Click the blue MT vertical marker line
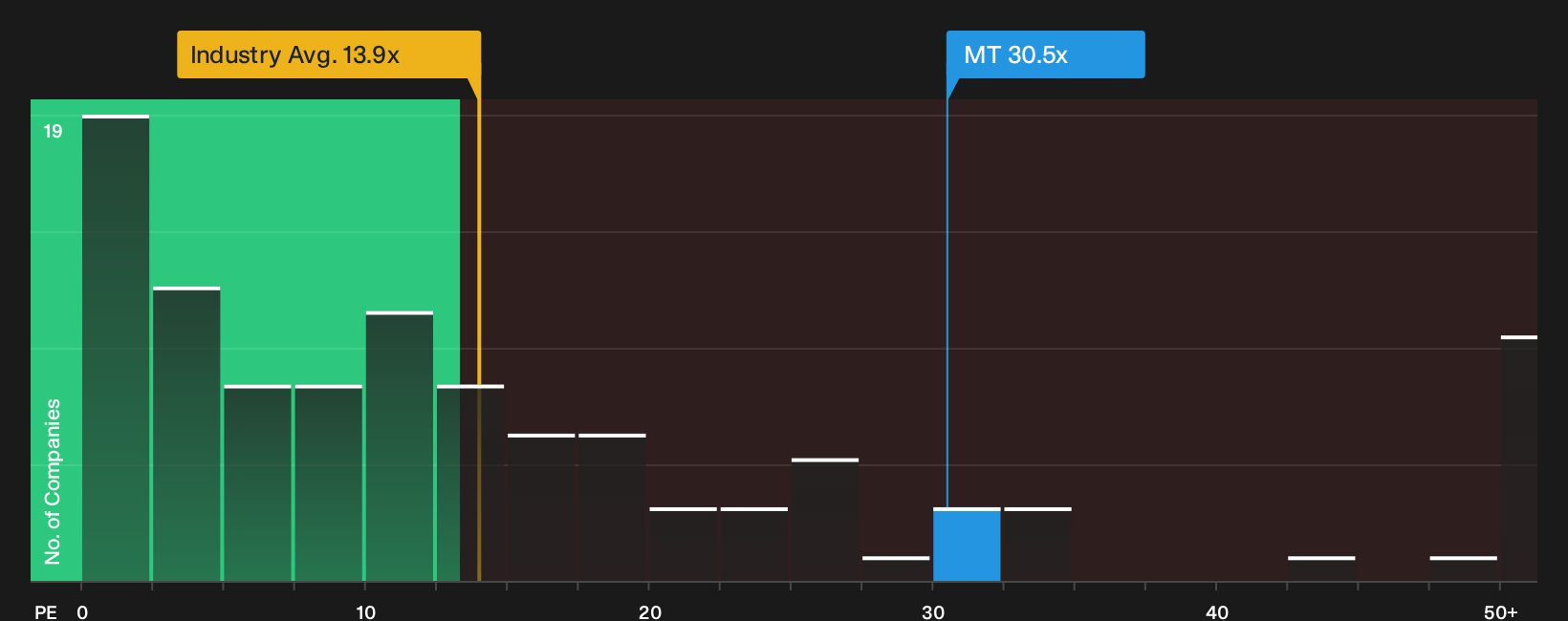The height and width of the screenshot is (621, 1568). click(x=947, y=303)
